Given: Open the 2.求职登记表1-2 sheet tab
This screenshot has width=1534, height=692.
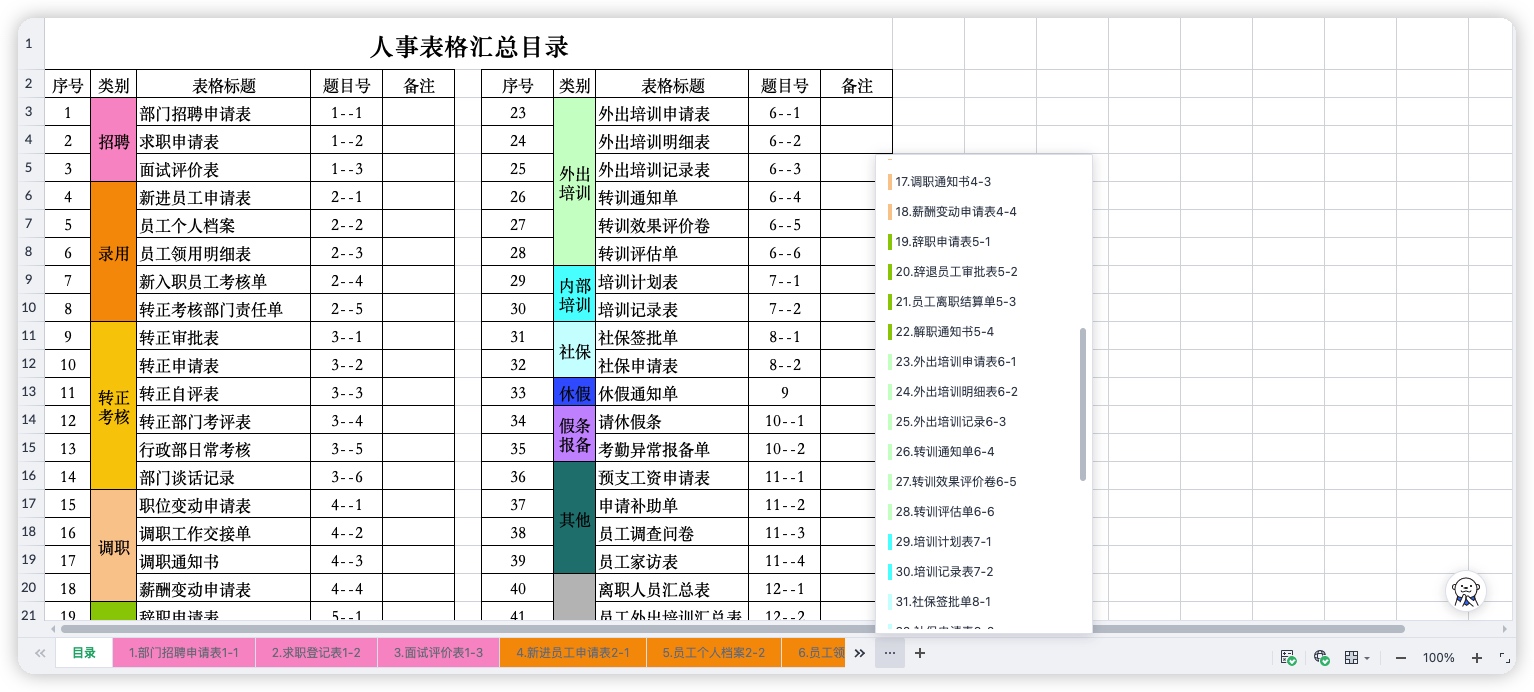Looking at the screenshot, I should [316, 652].
